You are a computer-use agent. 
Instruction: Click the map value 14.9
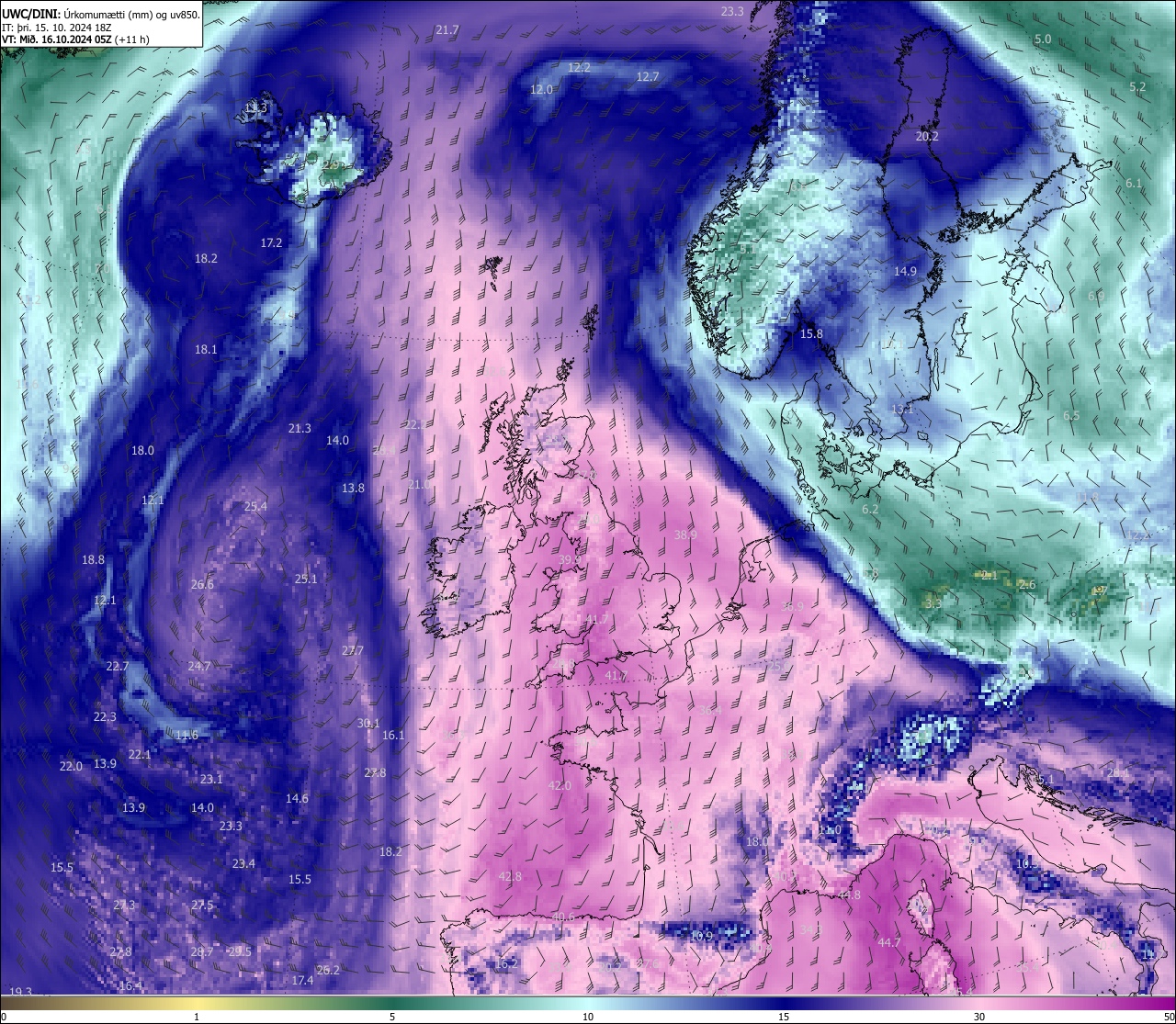coord(905,272)
